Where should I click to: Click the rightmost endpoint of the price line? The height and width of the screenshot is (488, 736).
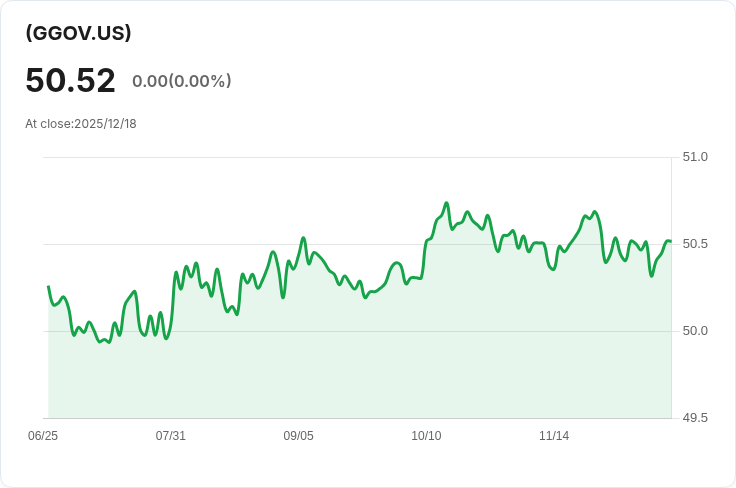point(670,241)
